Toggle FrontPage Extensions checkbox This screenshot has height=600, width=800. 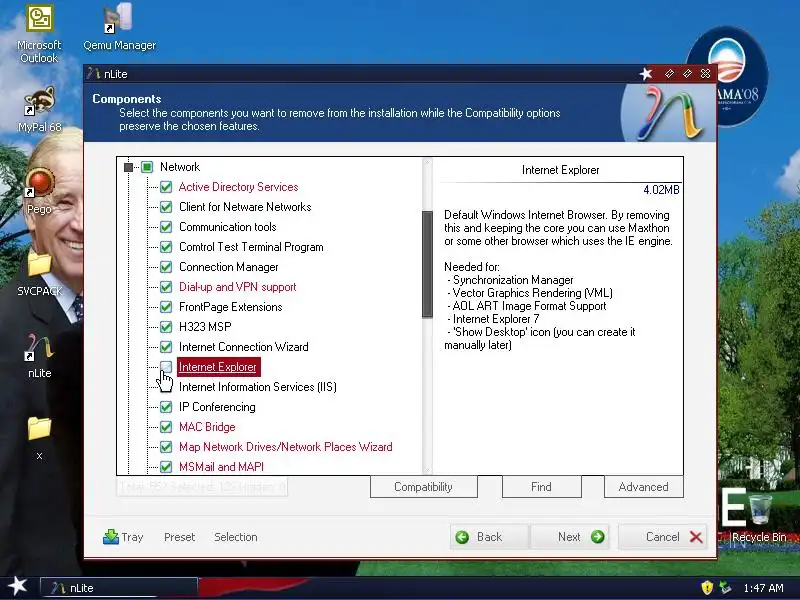click(166, 307)
